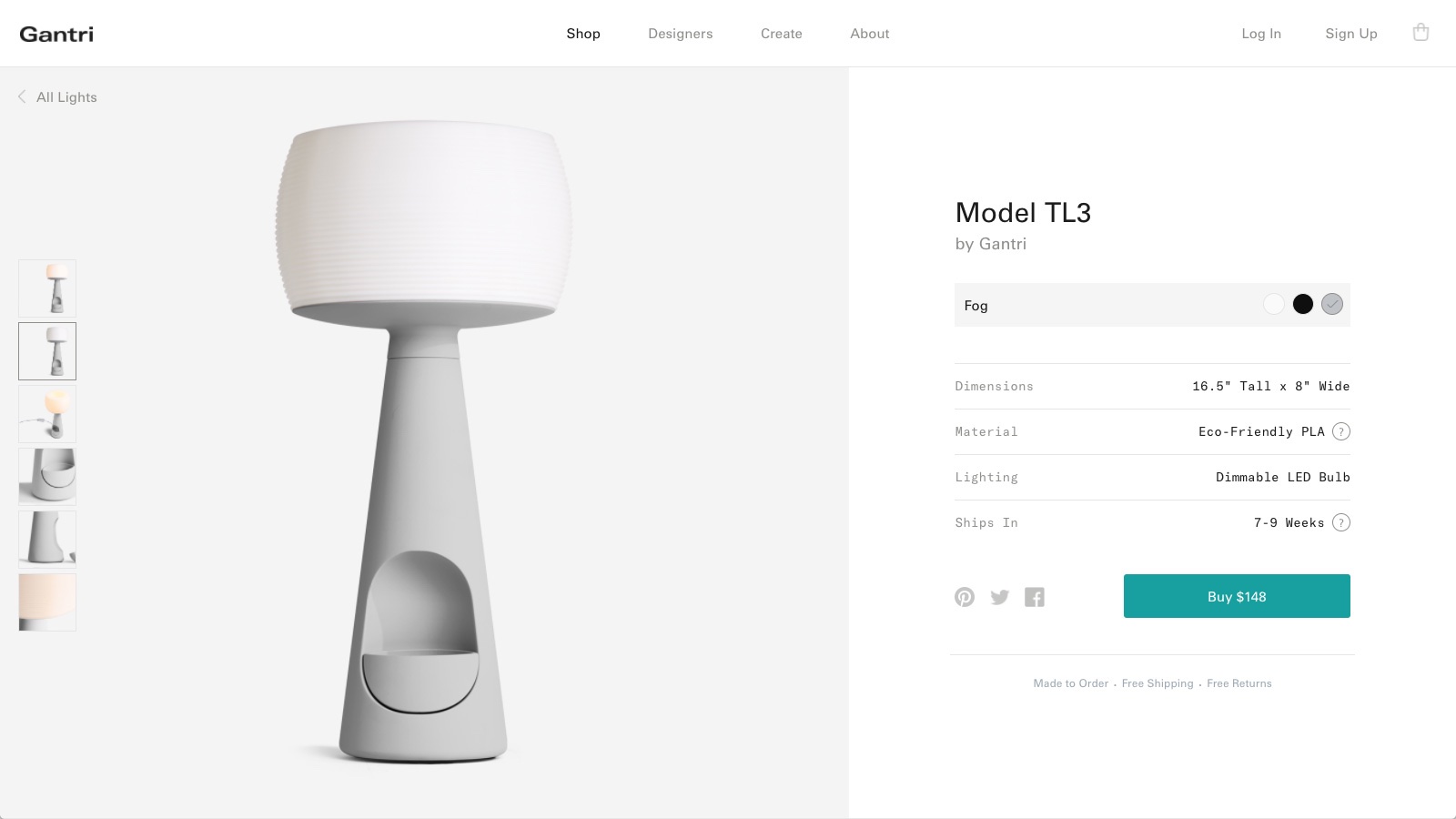Open the Ships In help icon
This screenshot has height=819, width=1456.
pyautogui.click(x=1341, y=522)
